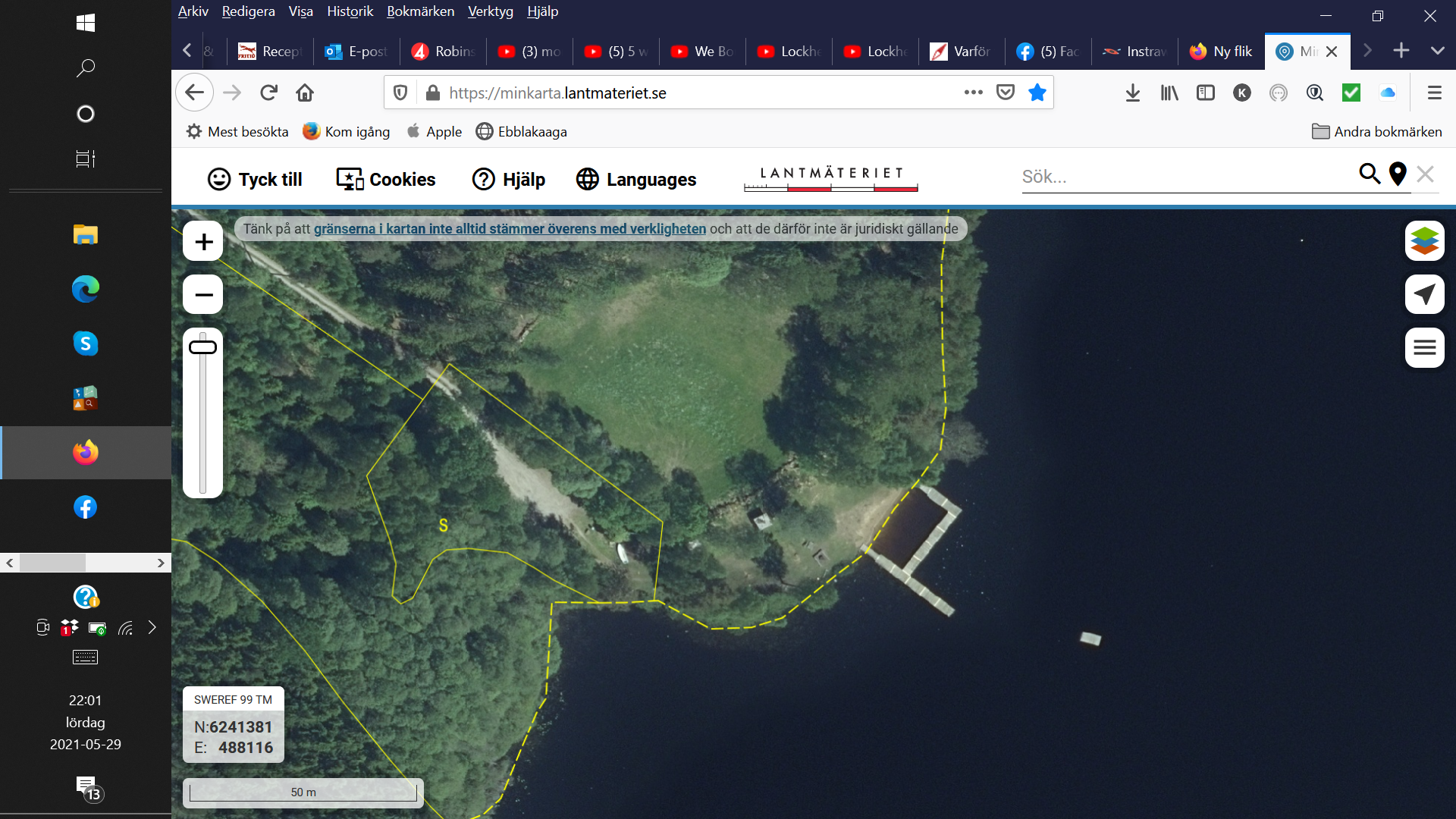The image size is (1456, 819).
Task: Open the page actions ellipsis menu
Action: click(973, 93)
